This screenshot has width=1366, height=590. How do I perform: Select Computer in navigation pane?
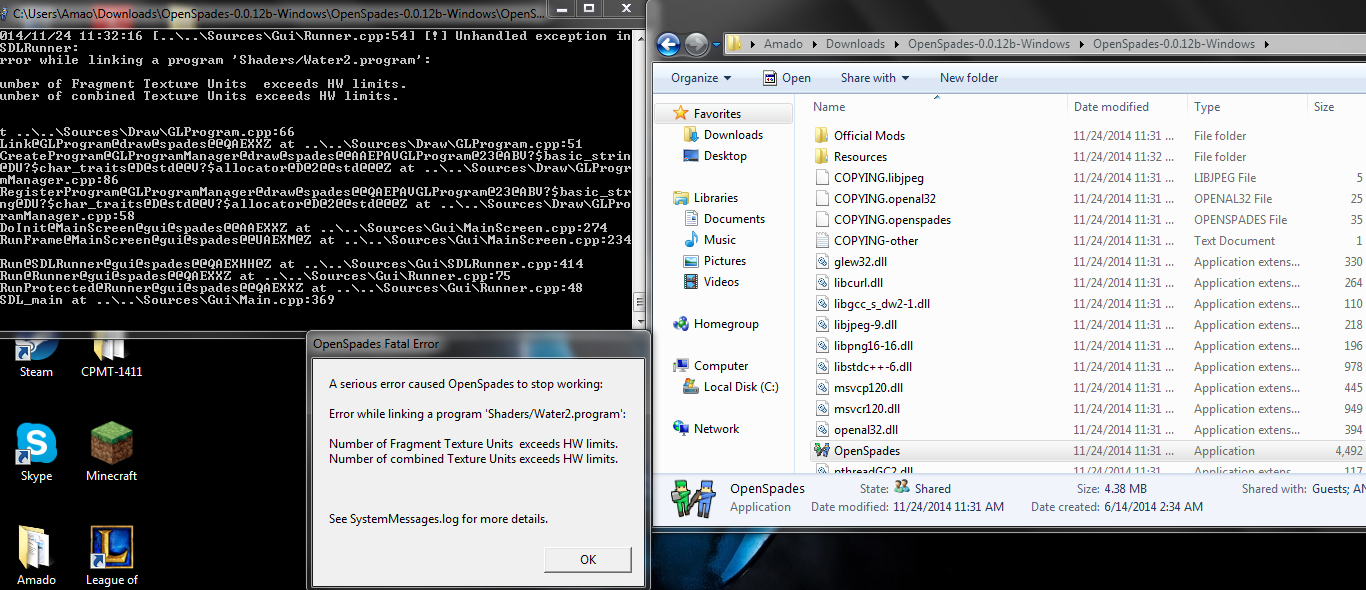[x=721, y=366]
